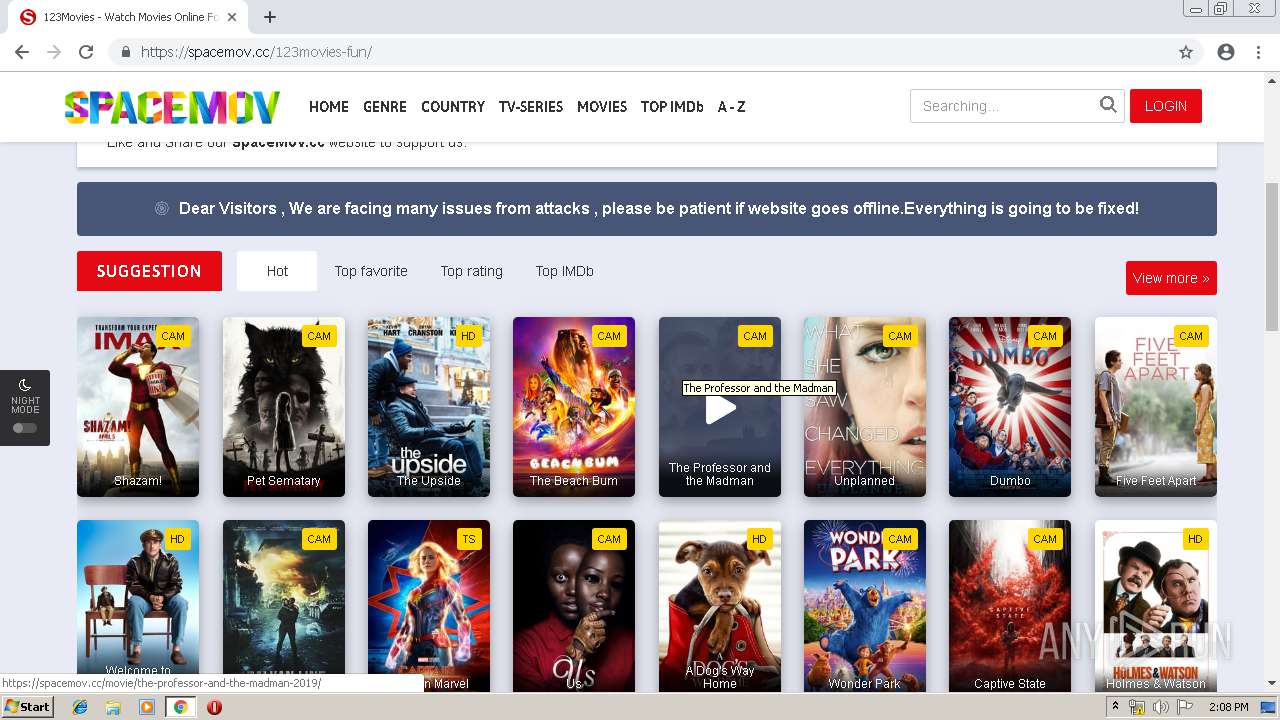Click the red LOGIN button
The image size is (1280, 720).
point(1166,106)
